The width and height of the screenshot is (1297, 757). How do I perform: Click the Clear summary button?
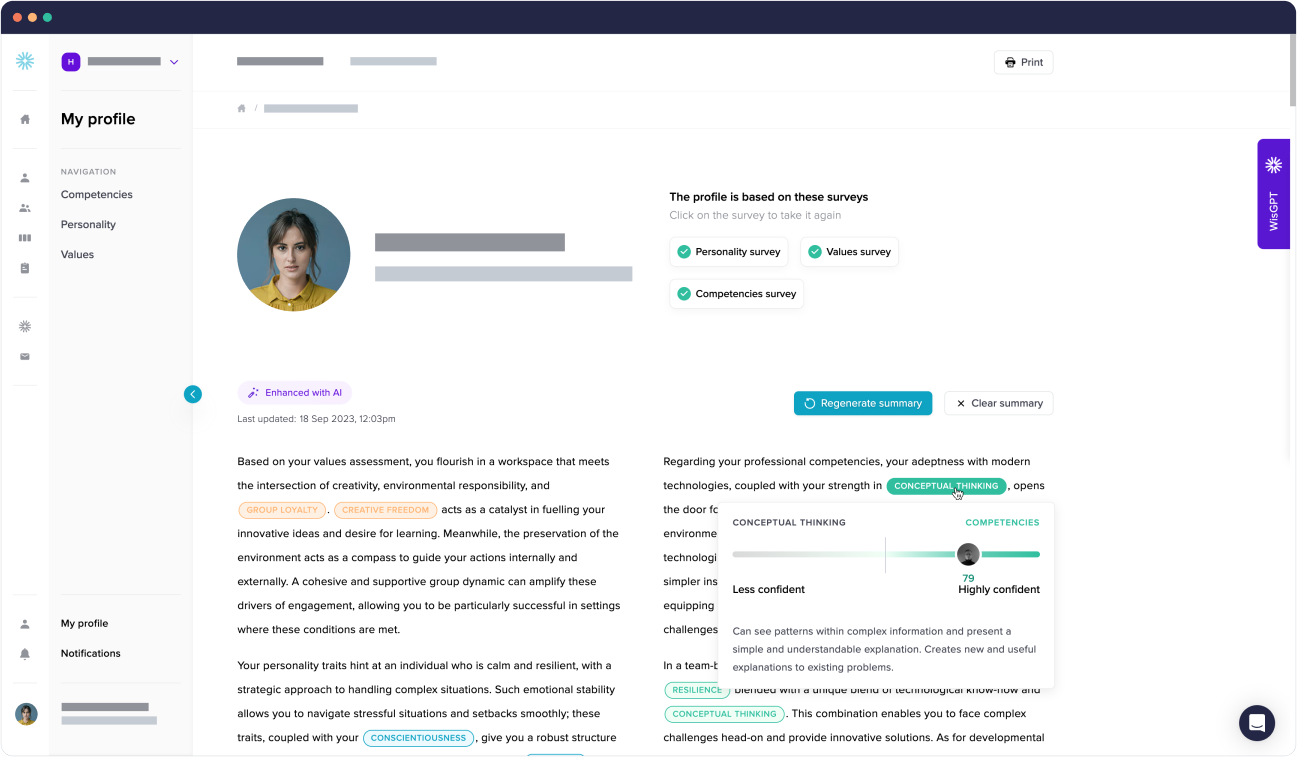(998, 403)
